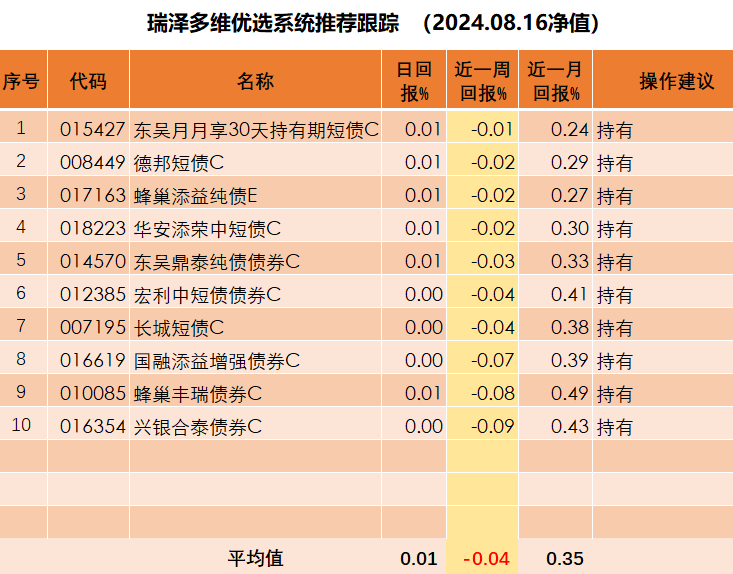The height and width of the screenshot is (574, 733).
Task: Click weekly return -0.01 for 015427
Action: (x=493, y=129)
